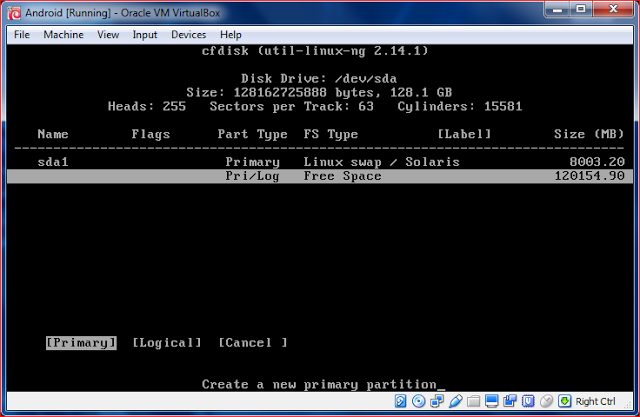The height and width of the screenshot is (417, 640).
Task: Open the video capture status icon
Action: tap(510, 401)
